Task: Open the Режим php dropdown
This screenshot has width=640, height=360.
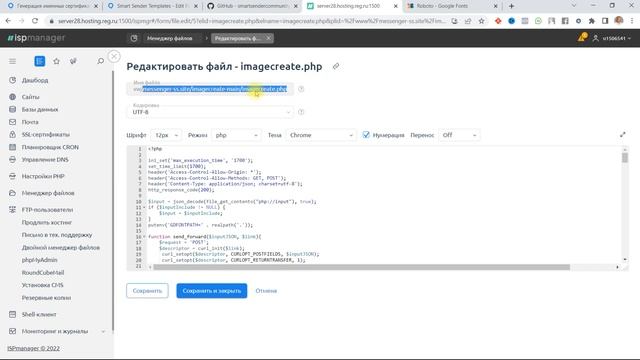Action: tap(236, 135)
